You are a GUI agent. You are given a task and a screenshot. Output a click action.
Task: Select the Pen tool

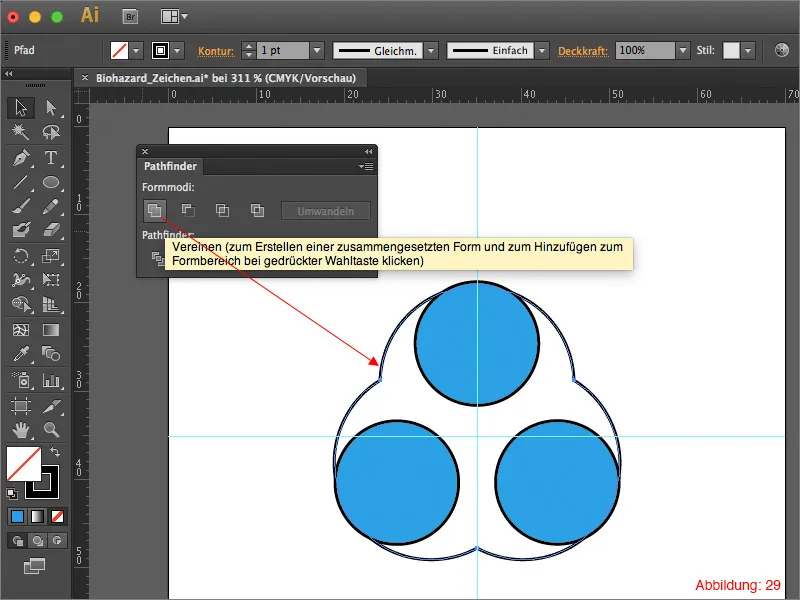(x=21, y=158)
